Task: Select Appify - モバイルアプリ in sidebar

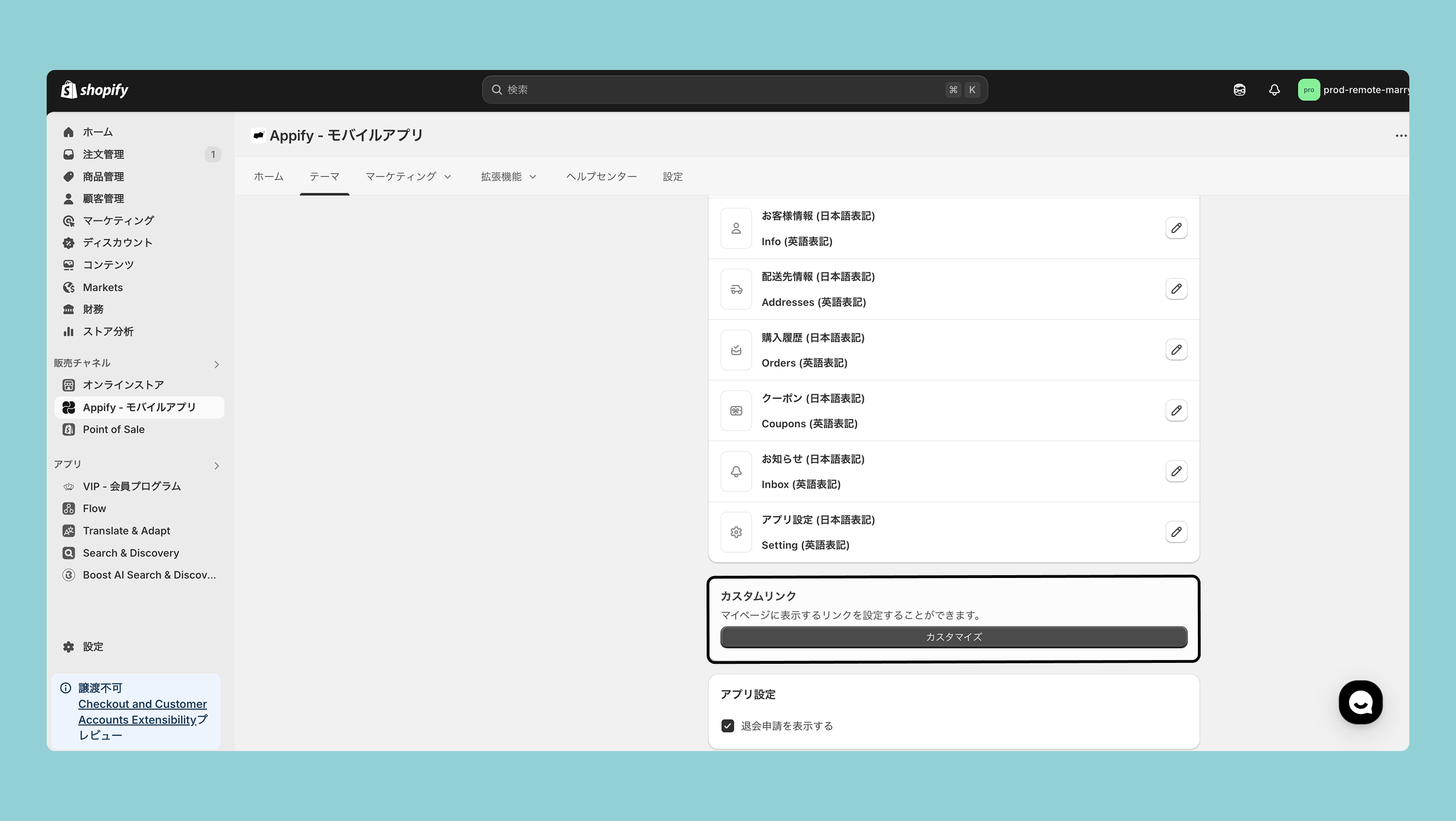Action: click(x=139, y=407)
